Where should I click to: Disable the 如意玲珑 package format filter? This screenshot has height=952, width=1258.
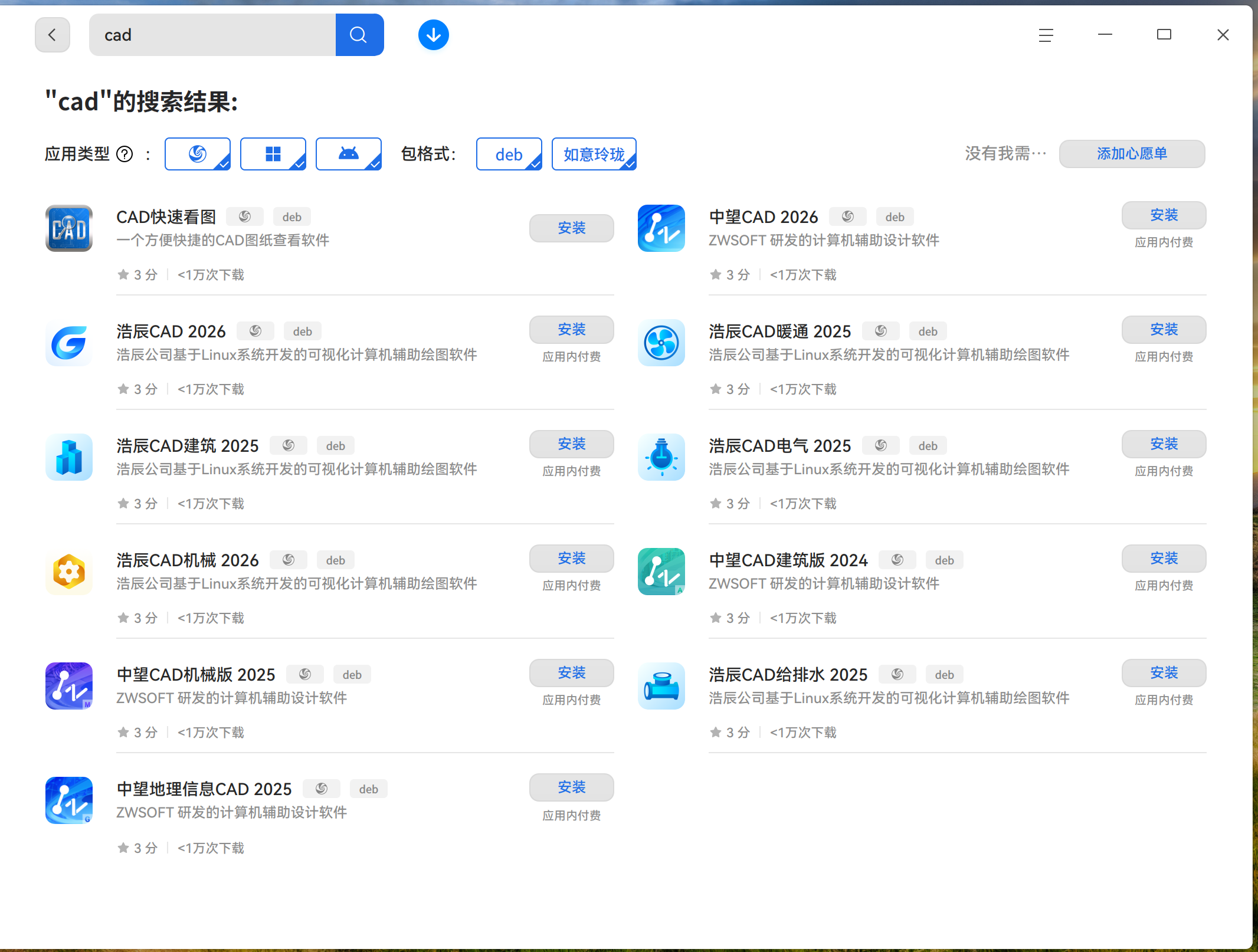tap(594, 154)
